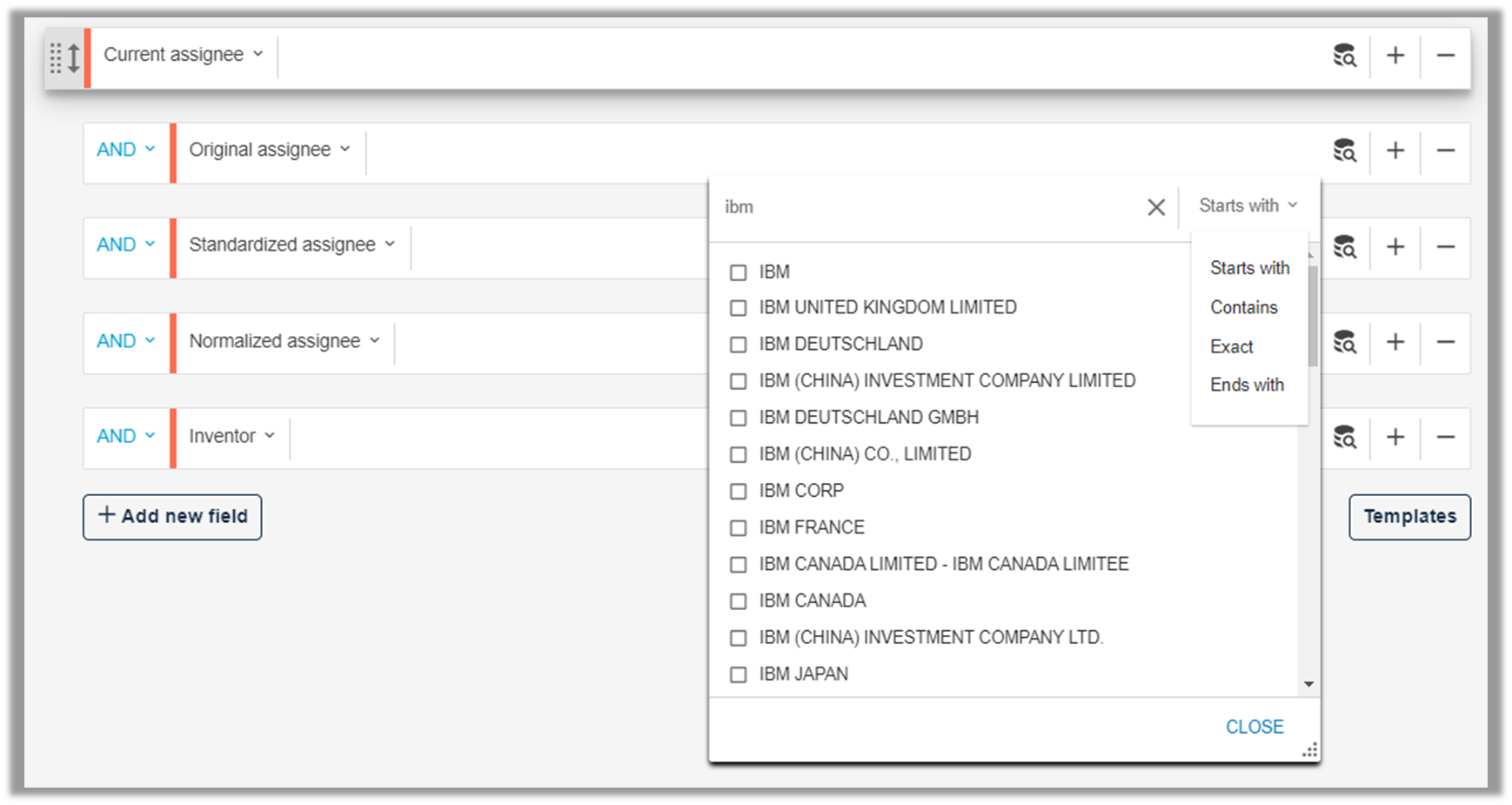Check IBM DEUTSCHLAND checkbox
The height and width of the screenshot is (805, 1512).
[739, 345]
